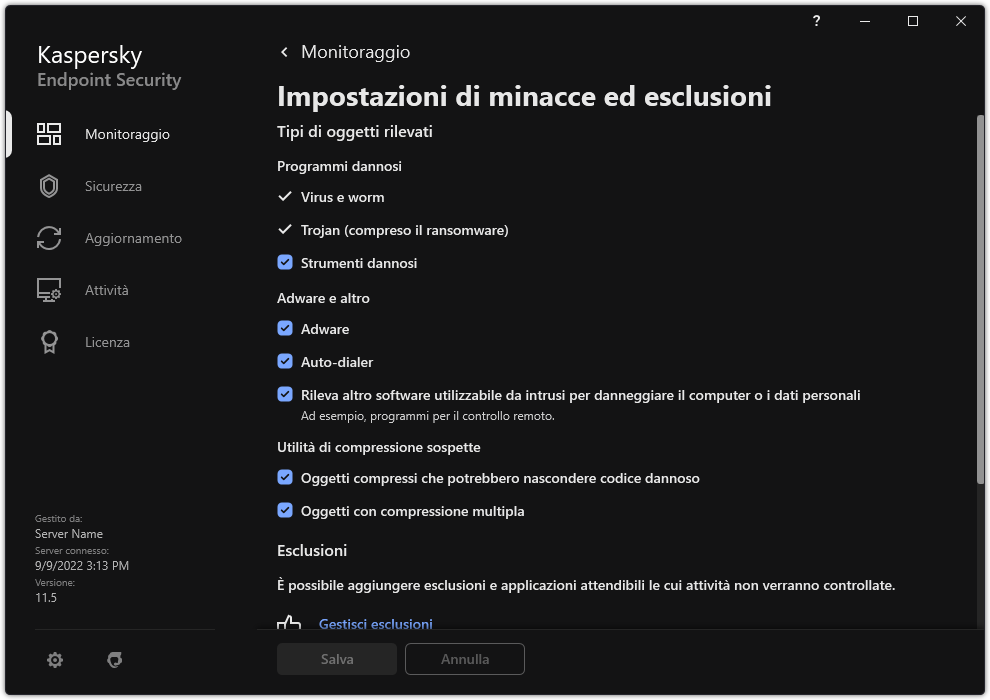Uncheck Oggetti compressi che potrebbero nascondere codice dannoso
990x700 pixels.
point(285,478)
